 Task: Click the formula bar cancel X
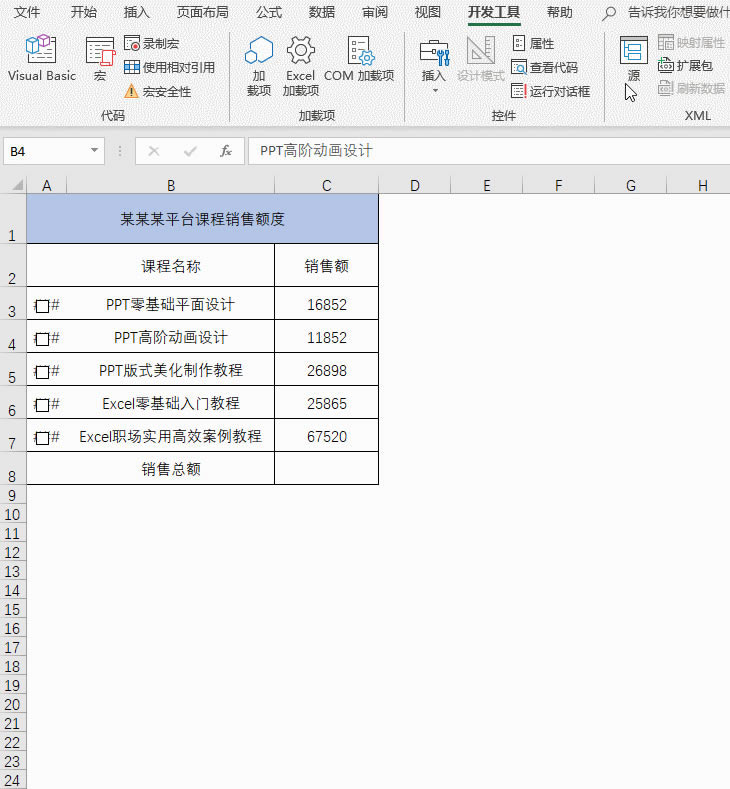pyautogui.click(x=154, y=151)
